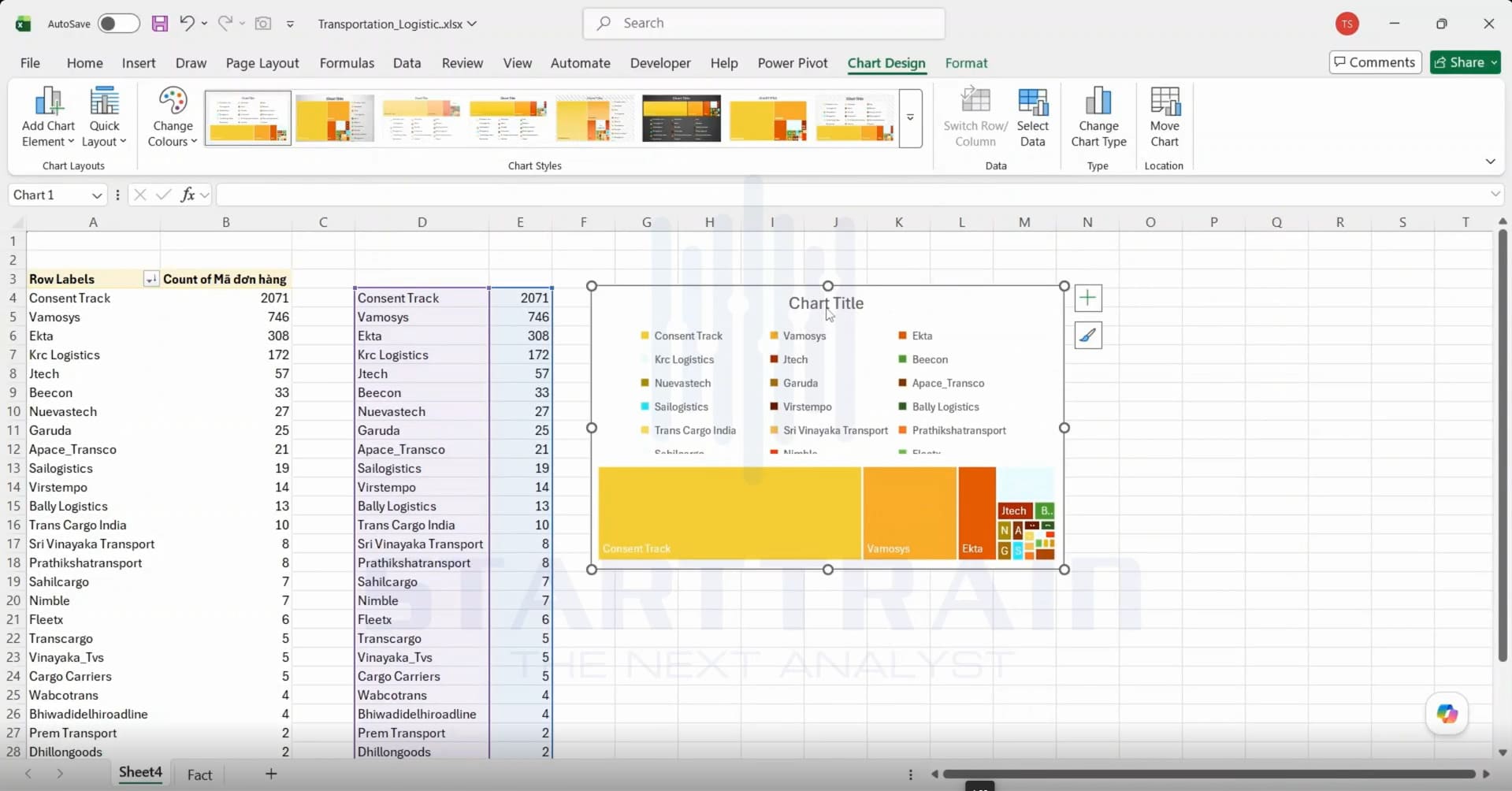
Task: Click the Insert Function fx icon
Action: click(188, 195)
